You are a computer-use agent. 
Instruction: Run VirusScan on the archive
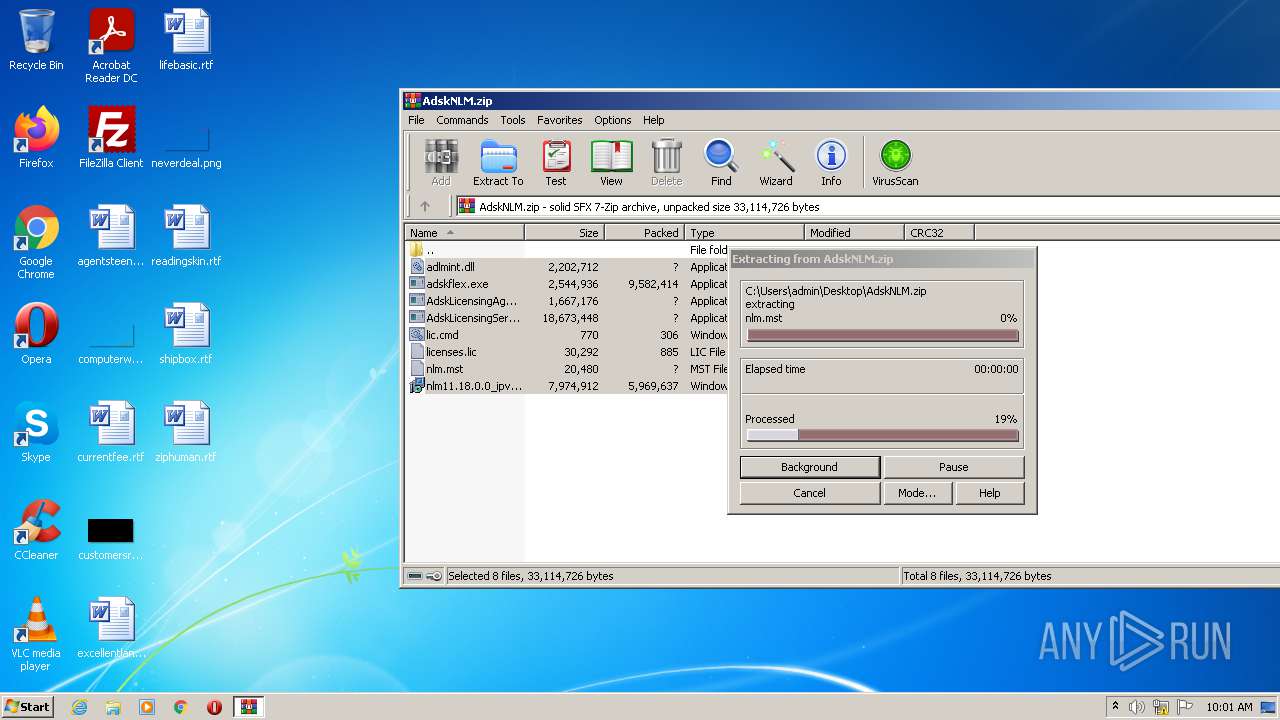[895, 162]
